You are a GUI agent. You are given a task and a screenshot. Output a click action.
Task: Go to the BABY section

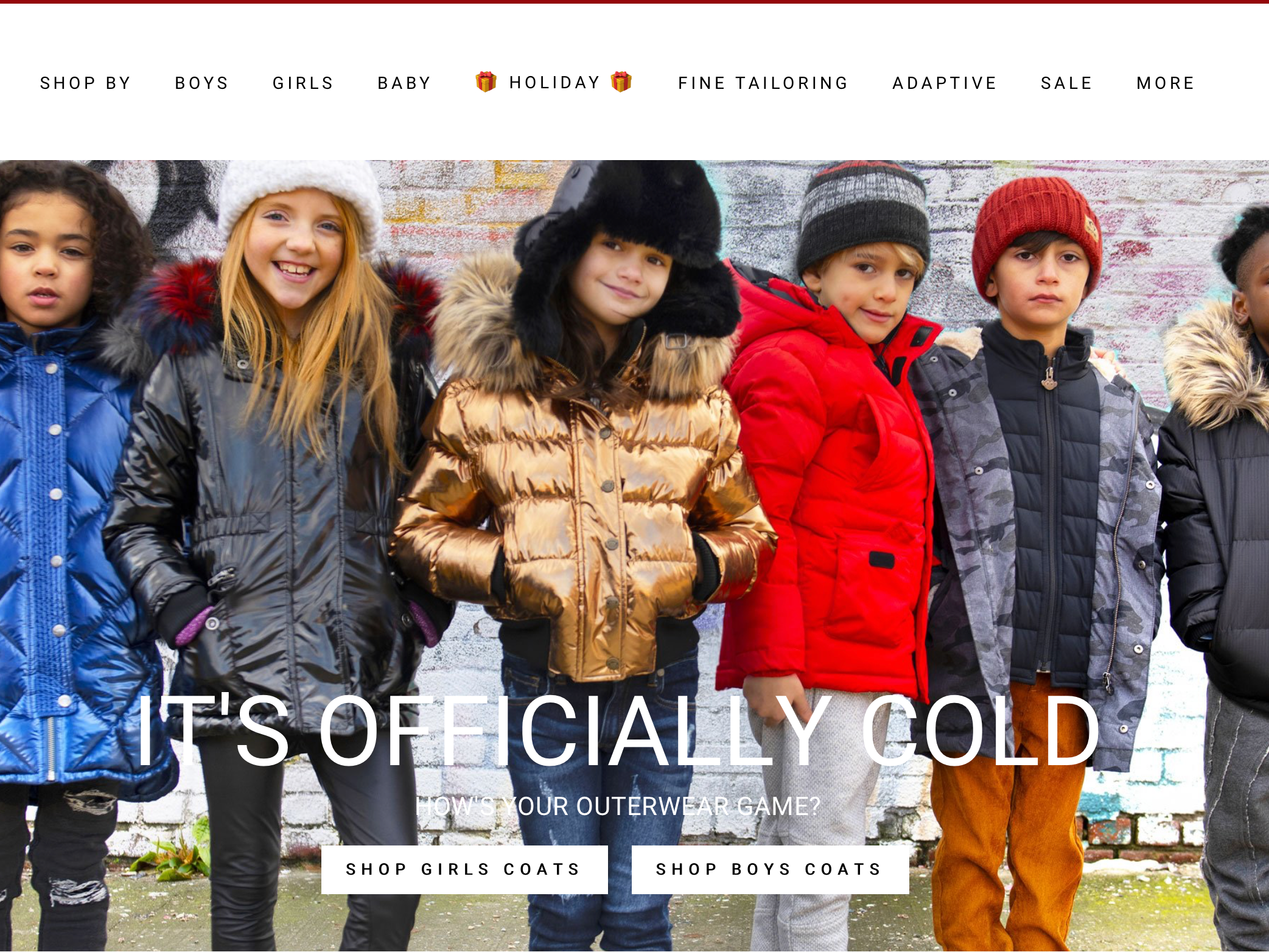point(405,83)
